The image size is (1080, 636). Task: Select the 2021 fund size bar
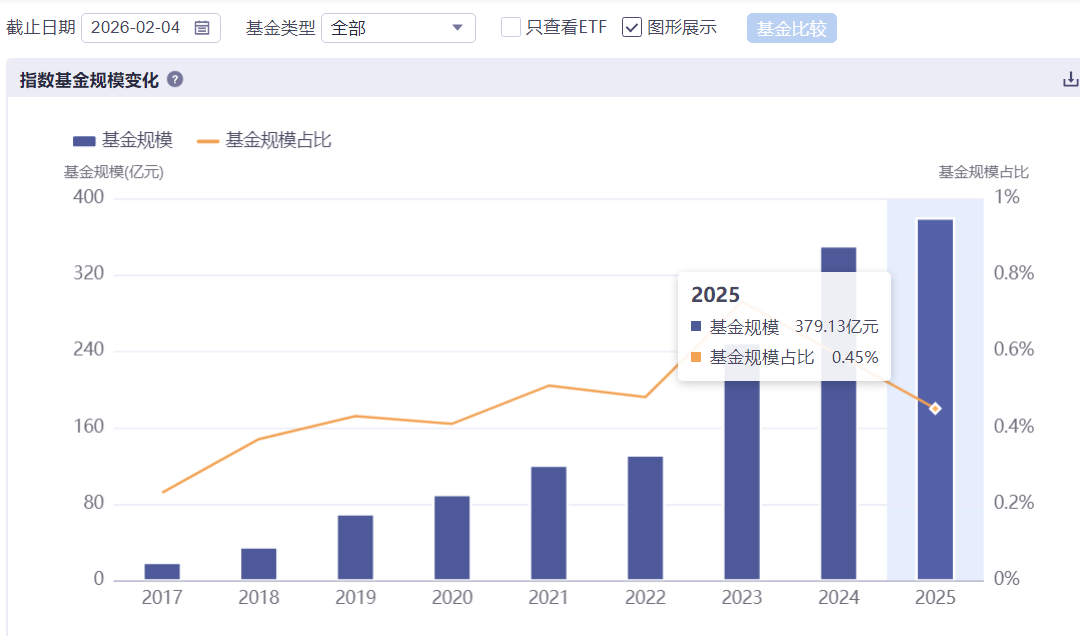tap(549, 523)
